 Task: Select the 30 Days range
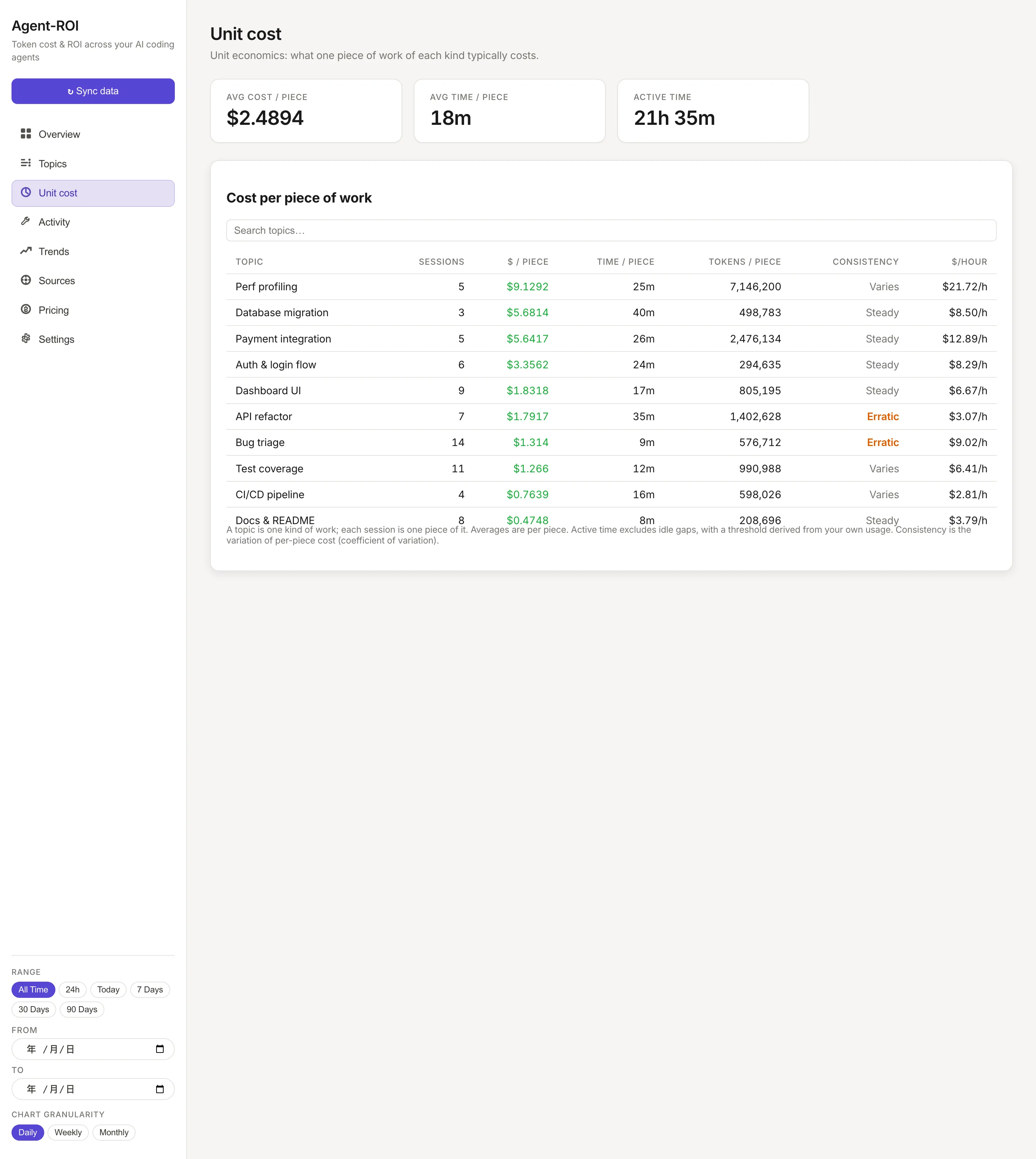click(x=33, y=1009)
